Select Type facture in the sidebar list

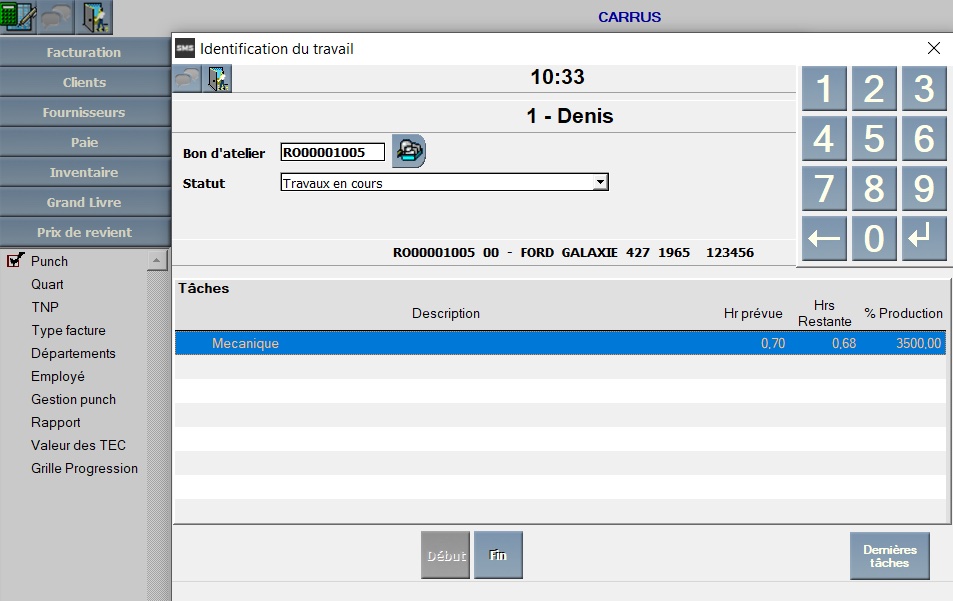tap(69, 331)
